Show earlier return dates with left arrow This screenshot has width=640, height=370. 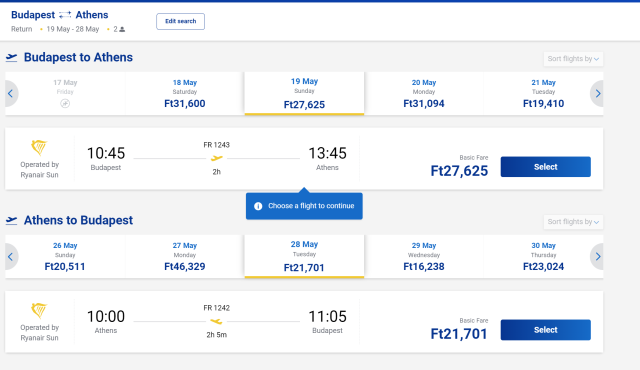(x=11, y=256)
